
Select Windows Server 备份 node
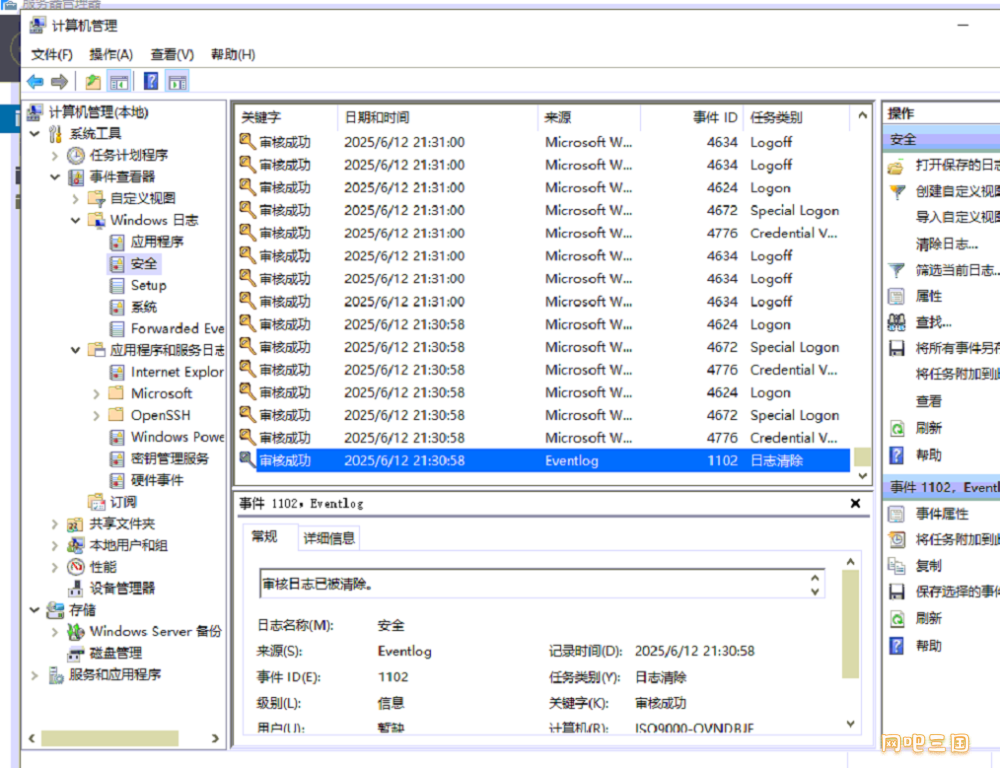click(x=156, y=631)
